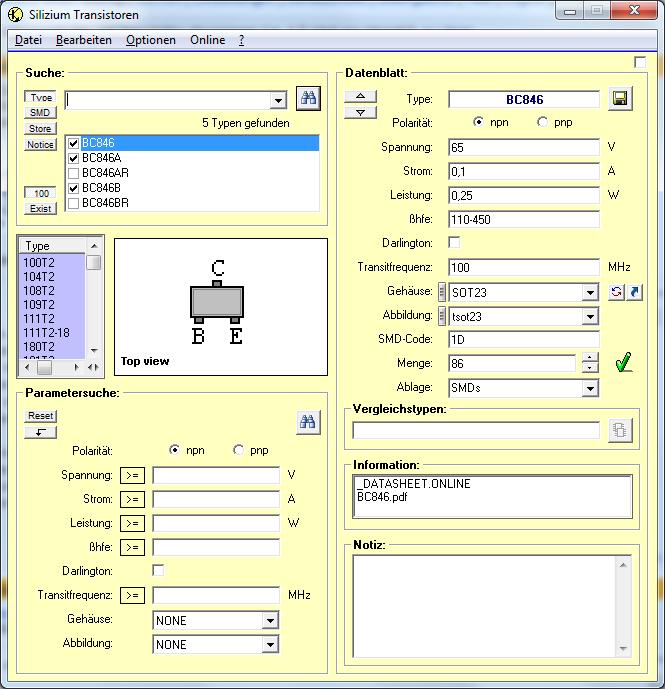
Task: Click the binoculars search icon in Suche
Action: point(308,98)
